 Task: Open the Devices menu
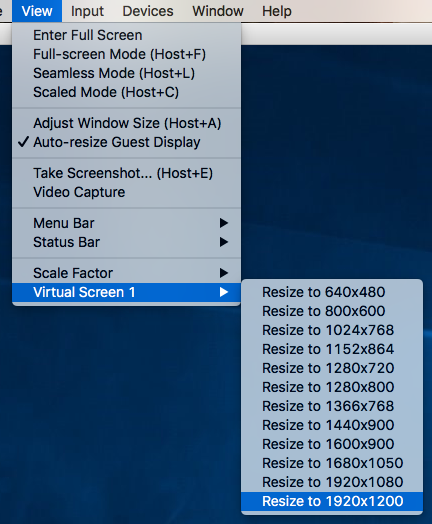(x=148, y=11)
